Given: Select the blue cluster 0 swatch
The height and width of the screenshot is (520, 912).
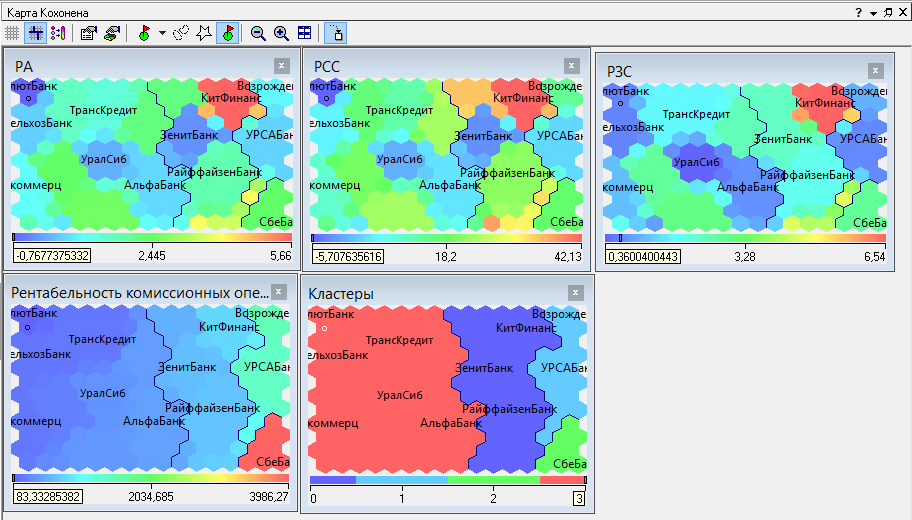Looking at the screenshot, I should (x=333, y=480).
